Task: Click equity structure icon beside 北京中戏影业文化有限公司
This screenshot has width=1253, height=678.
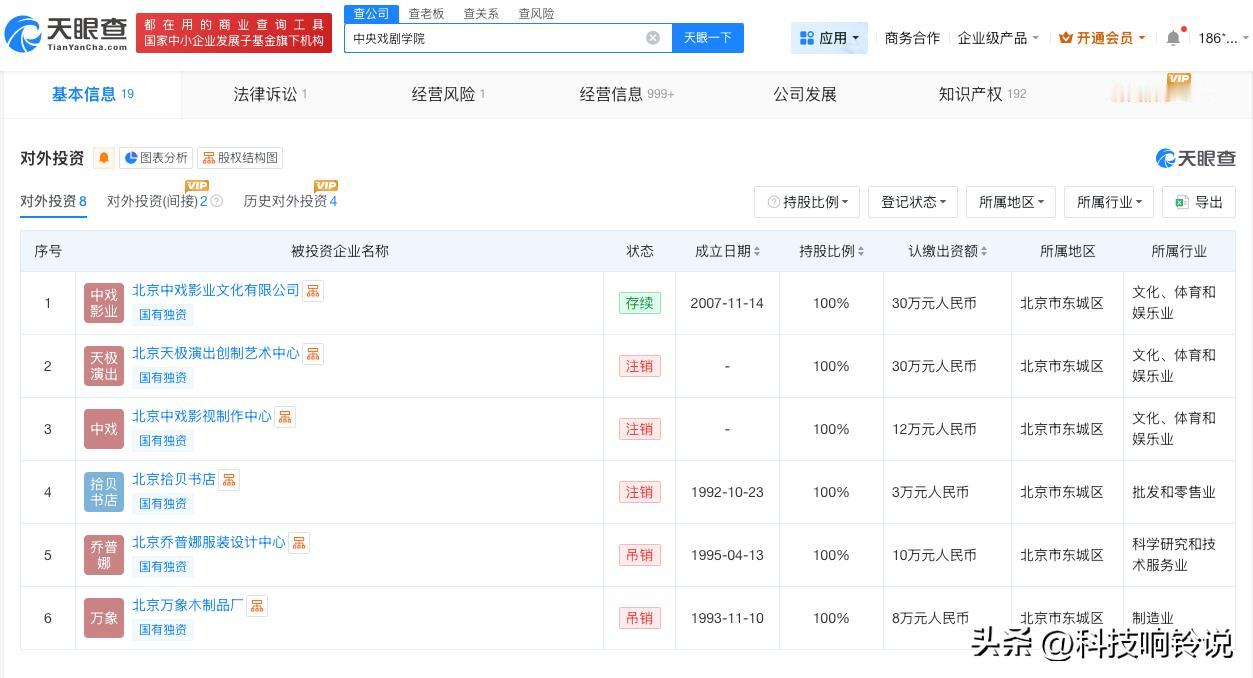Action: coord(314,291)
